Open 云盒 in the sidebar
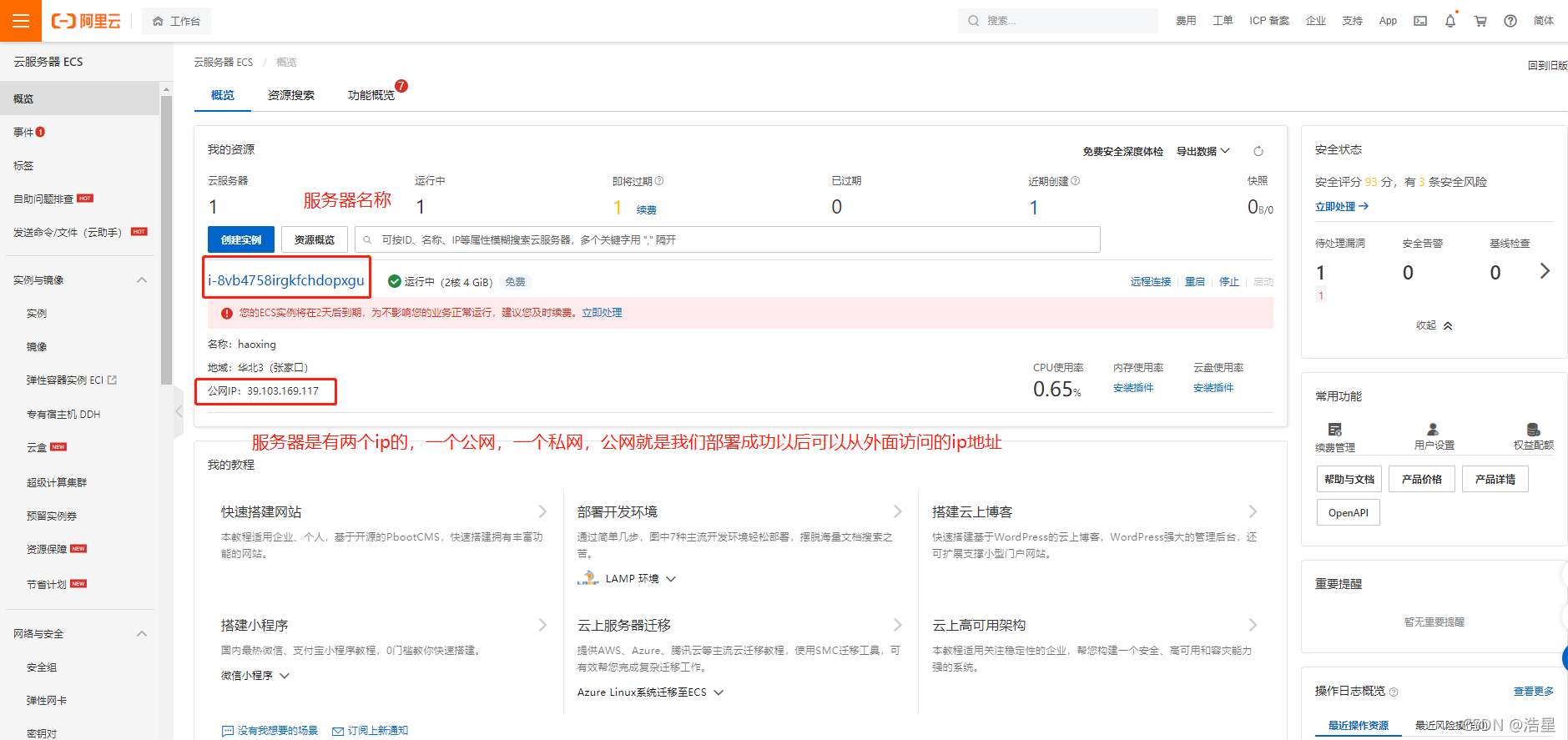Image resolution: width=1568 pixels, height=740 pixels. pyautogui.click(x=37, y=447)
